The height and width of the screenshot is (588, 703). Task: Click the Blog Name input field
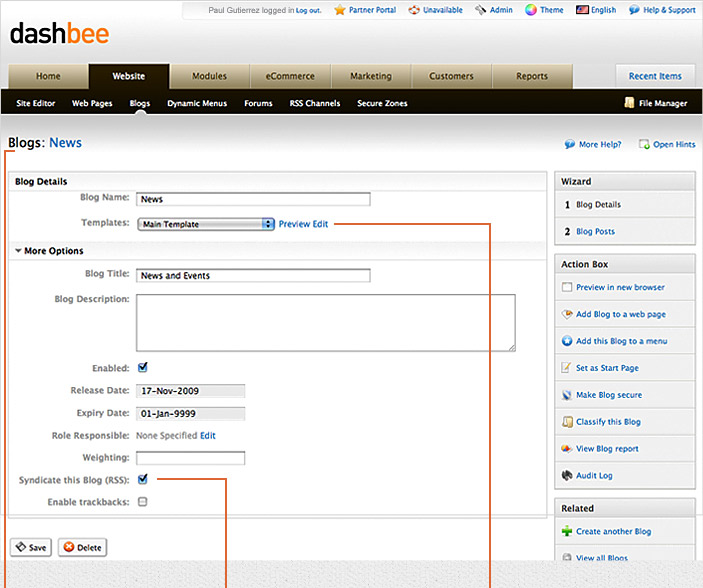[x=253, y=199]
